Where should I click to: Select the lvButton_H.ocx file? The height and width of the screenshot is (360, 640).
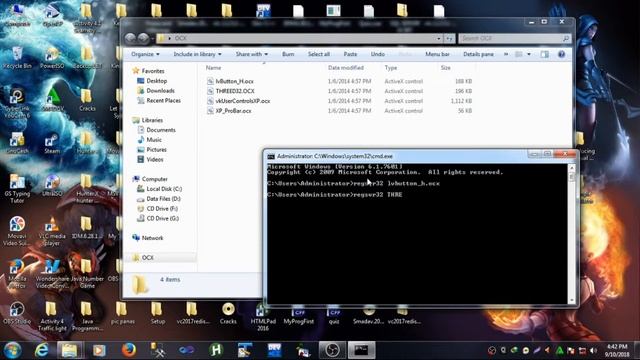[230, 81]
